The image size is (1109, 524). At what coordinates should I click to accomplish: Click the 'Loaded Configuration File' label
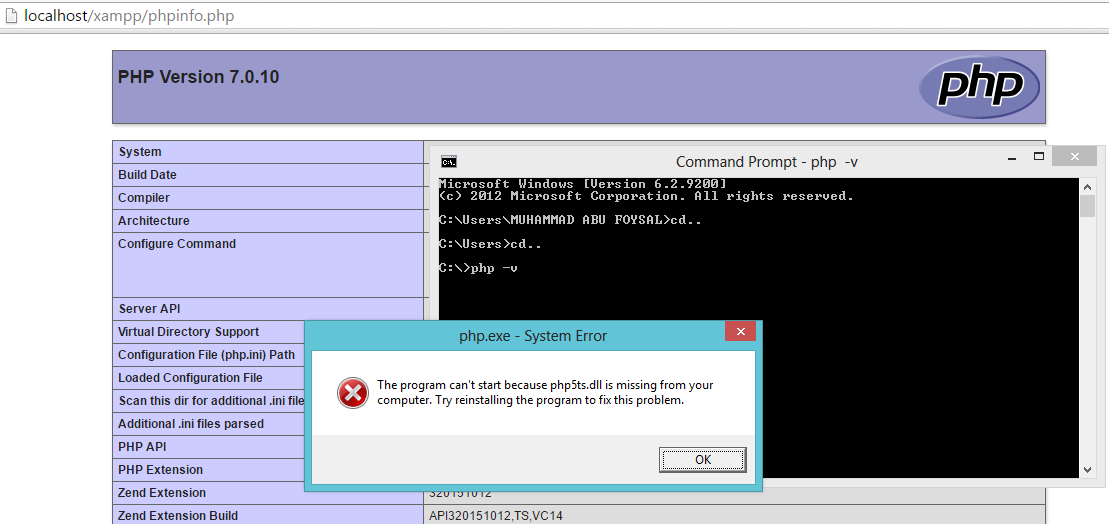coord(190,378)
